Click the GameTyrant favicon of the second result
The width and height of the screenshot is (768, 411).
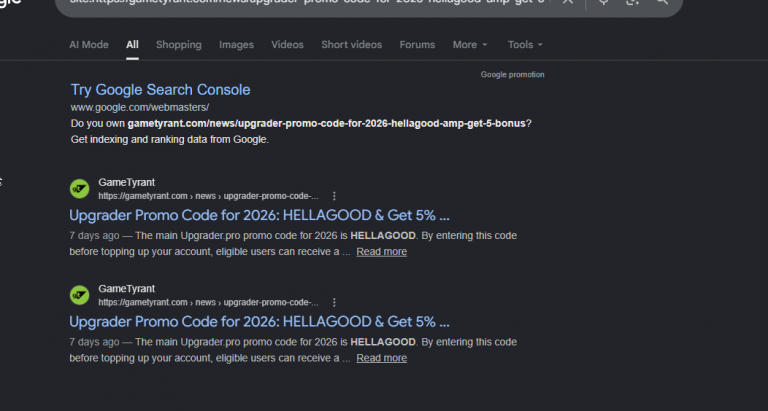(x=79, y=295)
